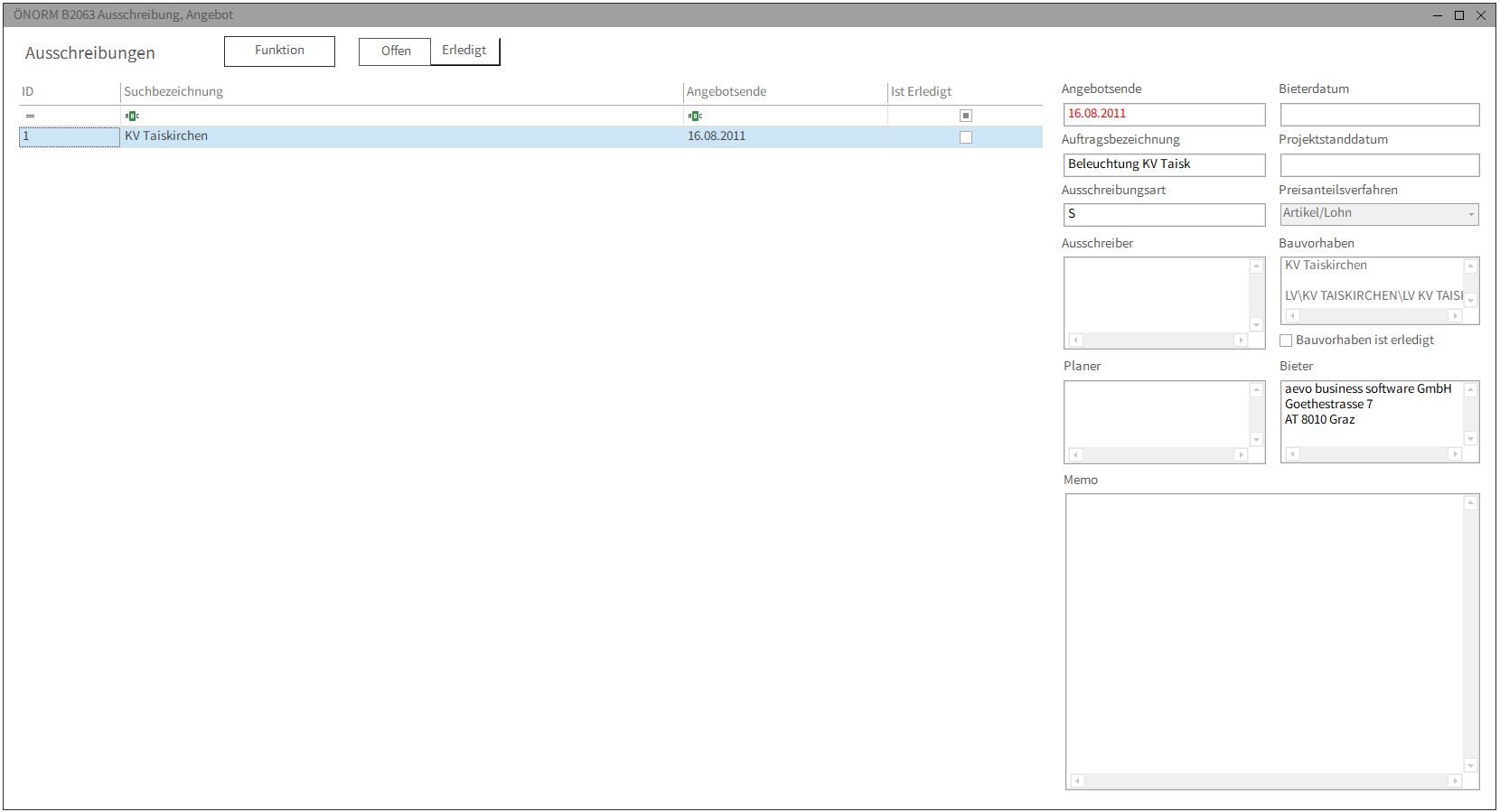
Task: Click the Suchbezeichnung filter ABC icon
Action: (x=132, y=116)
